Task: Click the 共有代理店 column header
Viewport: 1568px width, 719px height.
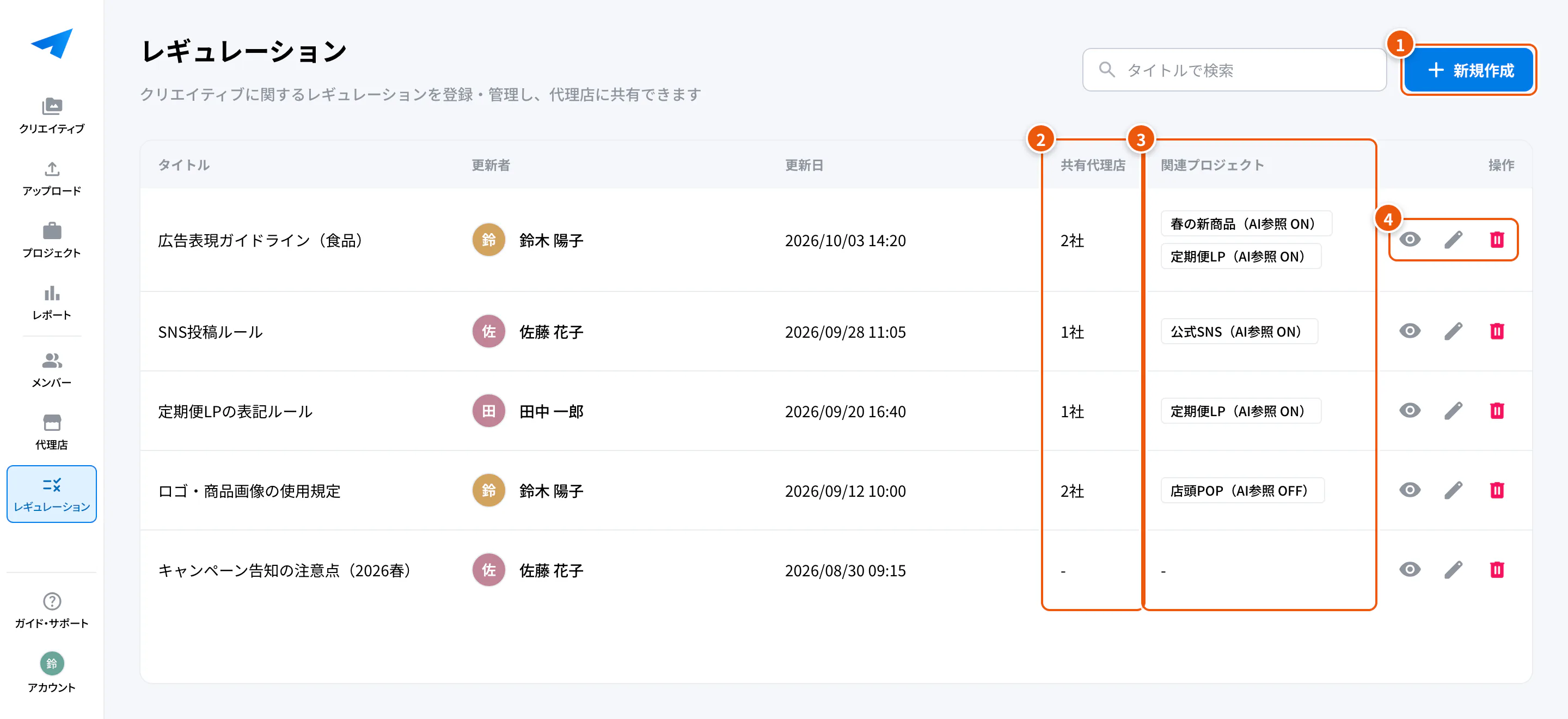Action: [x=1093, y=165]
